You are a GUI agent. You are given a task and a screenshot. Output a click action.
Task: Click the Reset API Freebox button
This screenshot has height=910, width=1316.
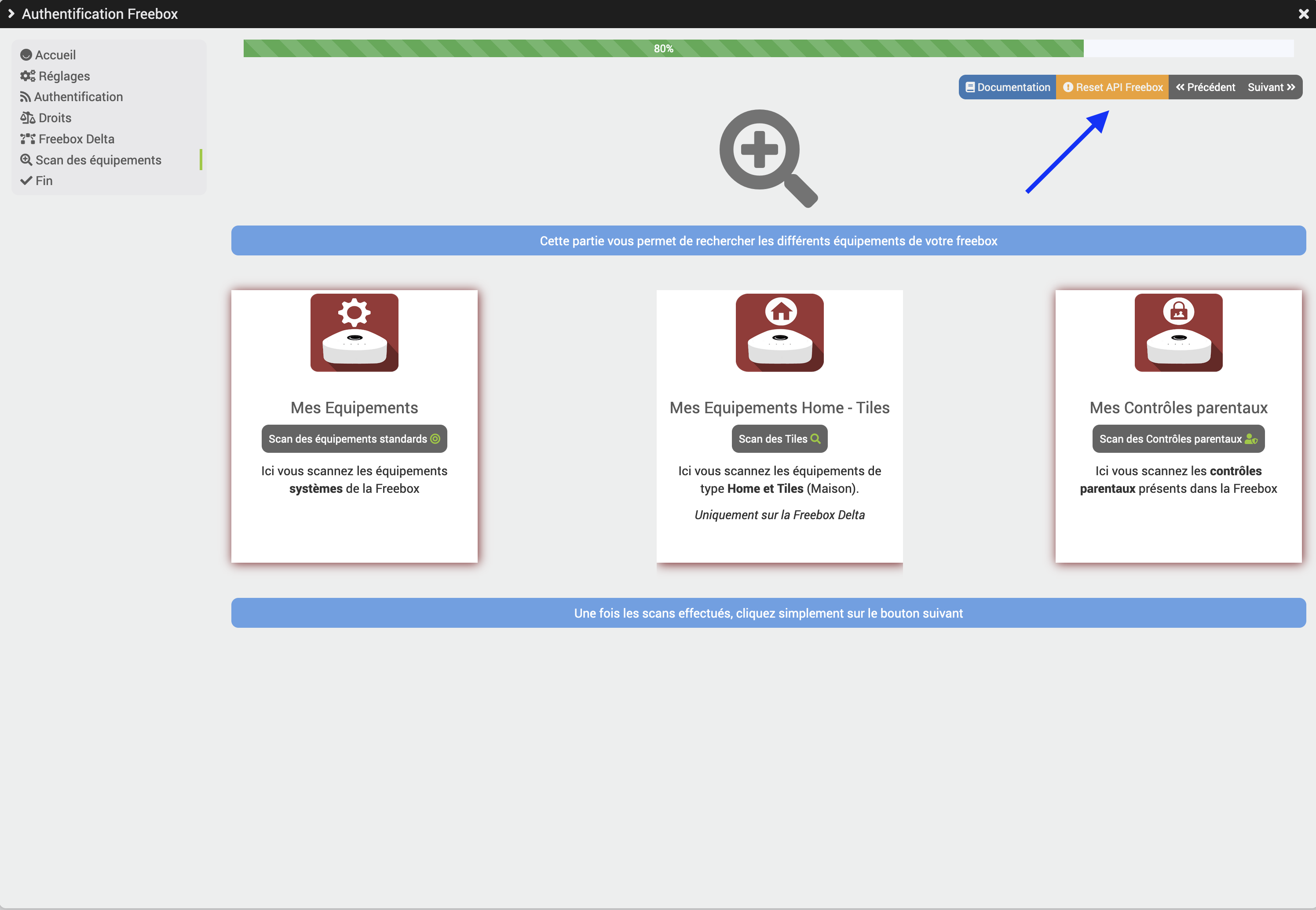tap(1112, 87)
